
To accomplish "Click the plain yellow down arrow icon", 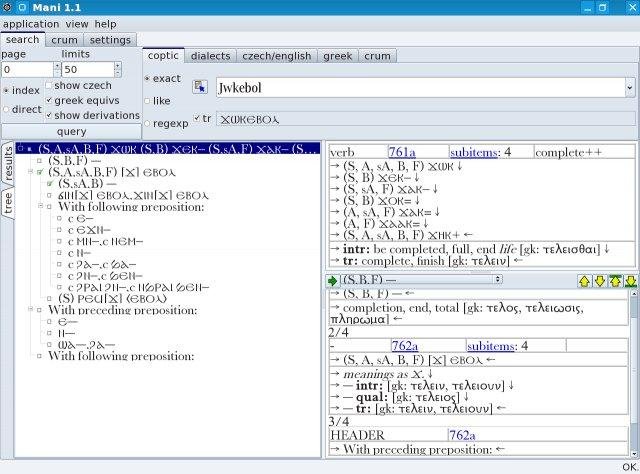I will click(x=600, y=281).
